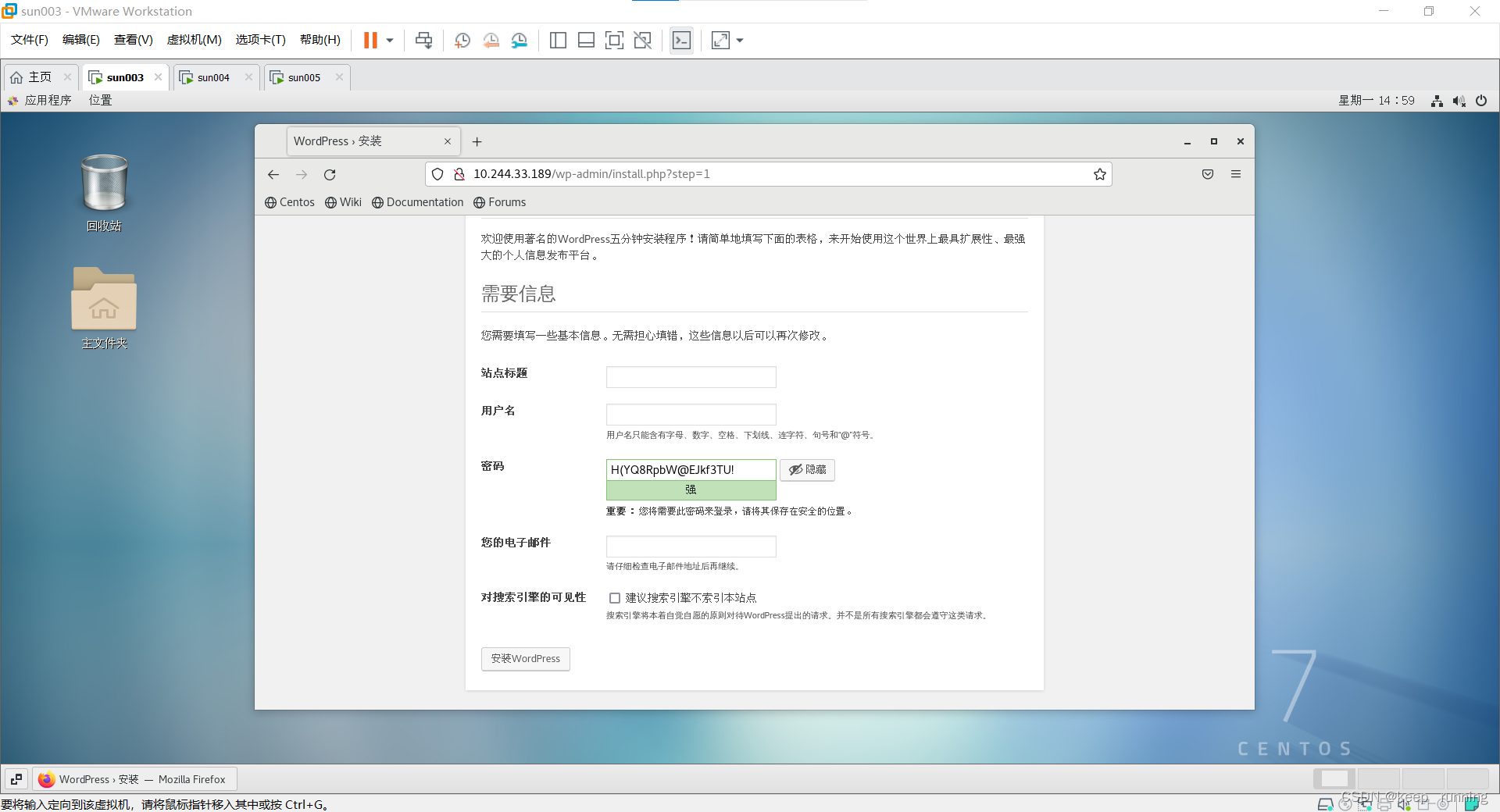
Task: Click the 密码 password field
Action: (691, 469)
